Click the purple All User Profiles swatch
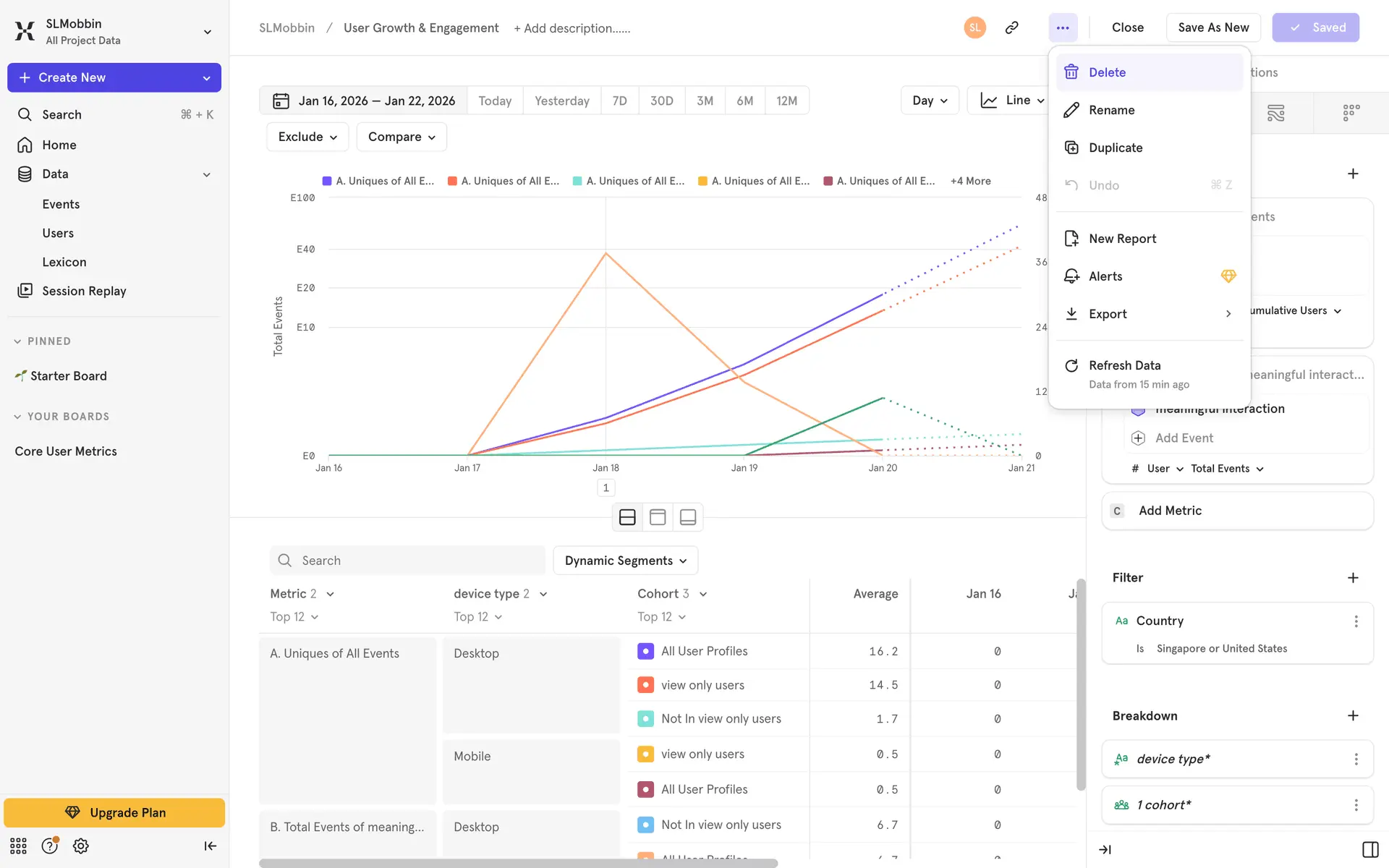Screen dimensions: 1389x868 (x=645, y=651)
